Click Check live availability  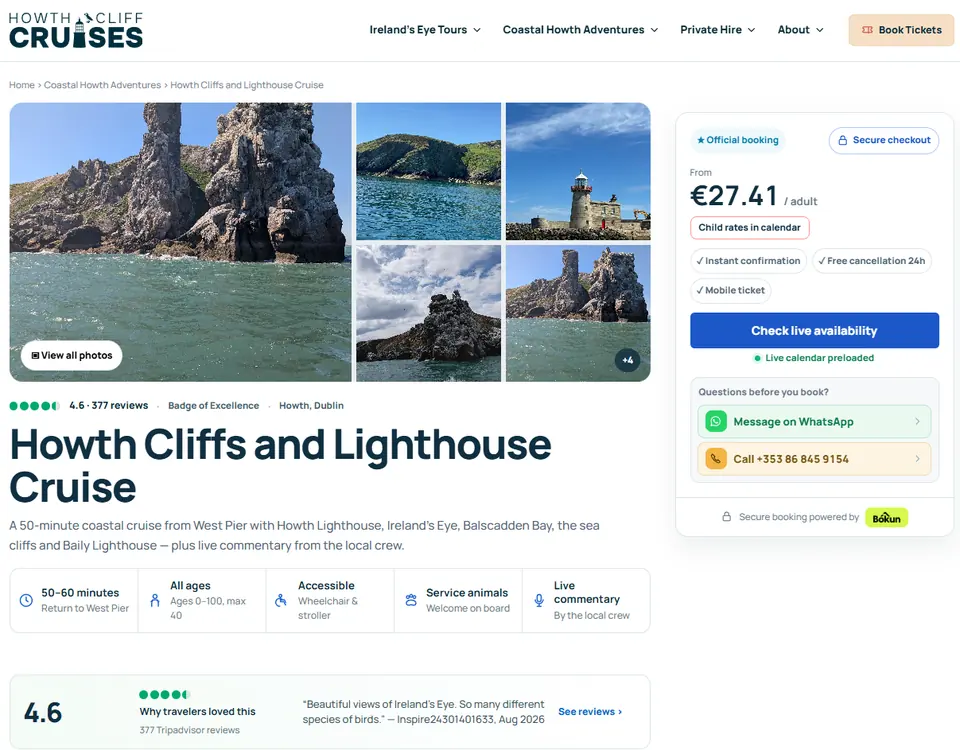814,331
